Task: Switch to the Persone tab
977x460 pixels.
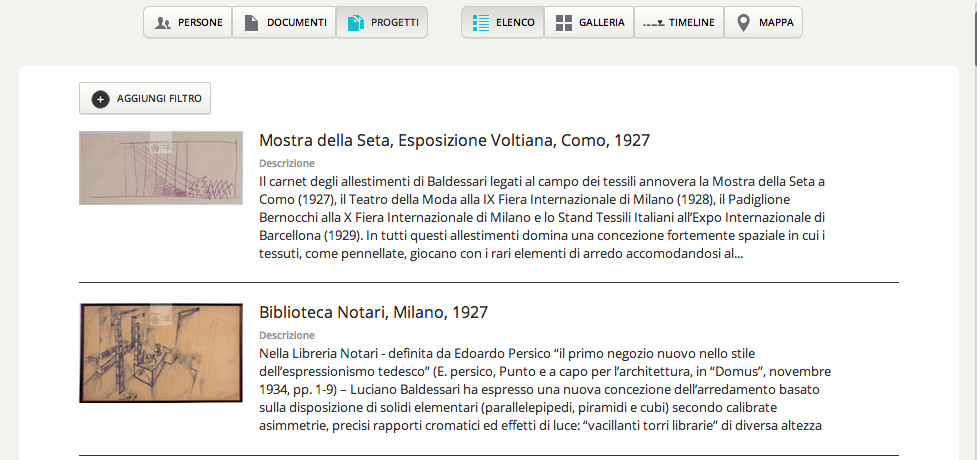Action: pos(200,22)
